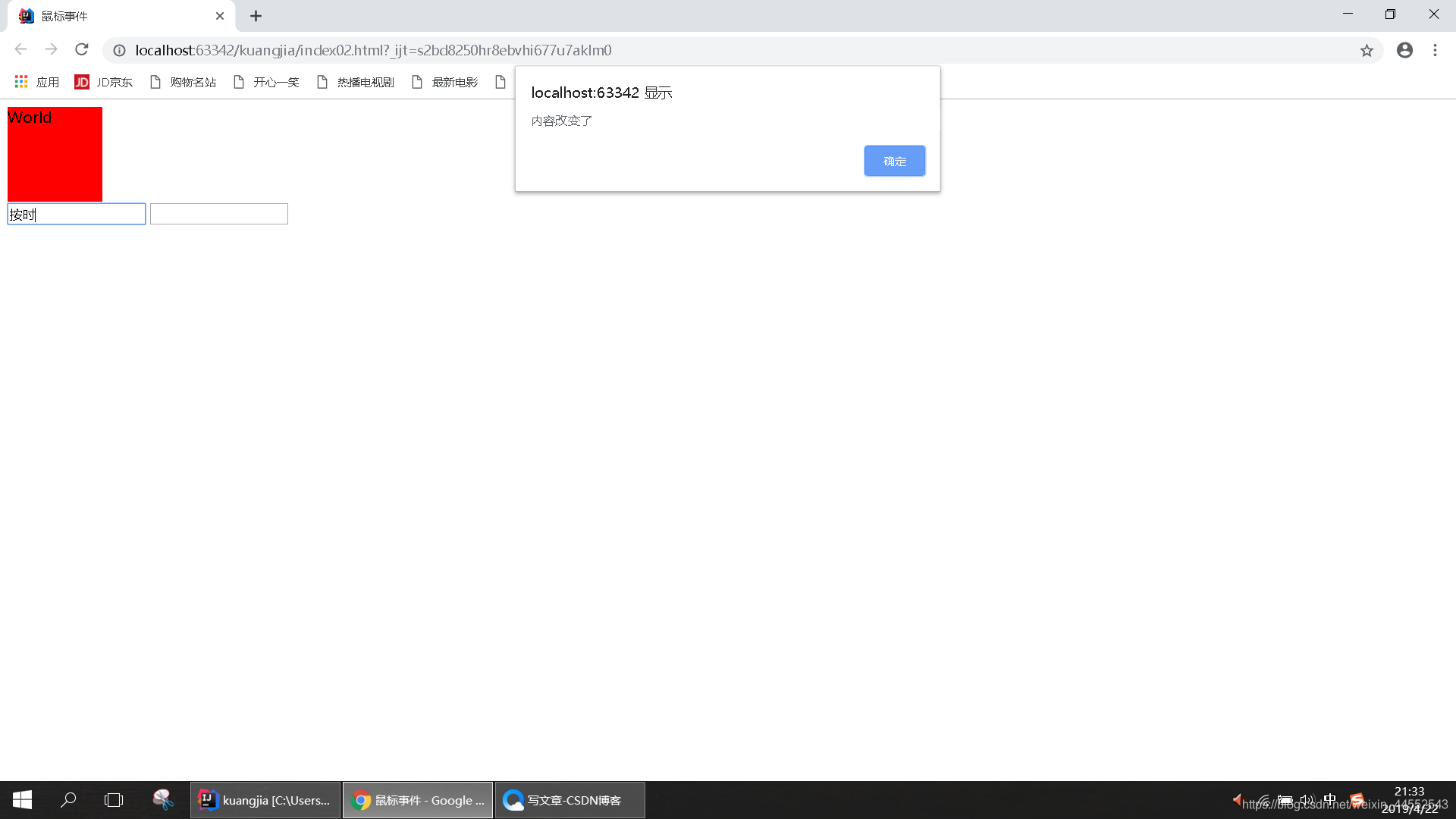The height and width of the screenshot is (819, 1456).
Task: Click the forward navigation arrow
Action: pyautogui.click(x=51, y=50)
